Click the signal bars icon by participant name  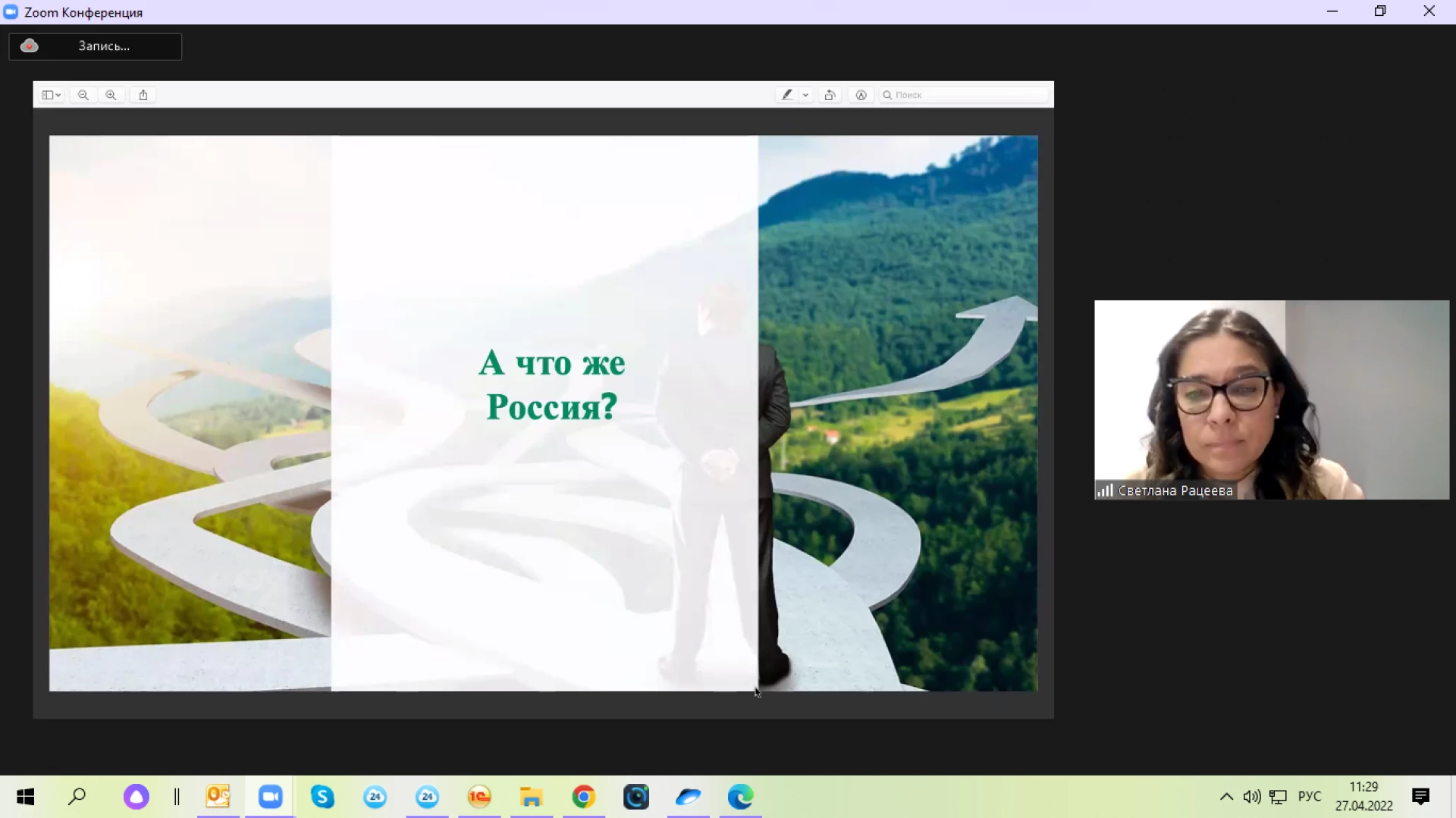point(1105,490)
